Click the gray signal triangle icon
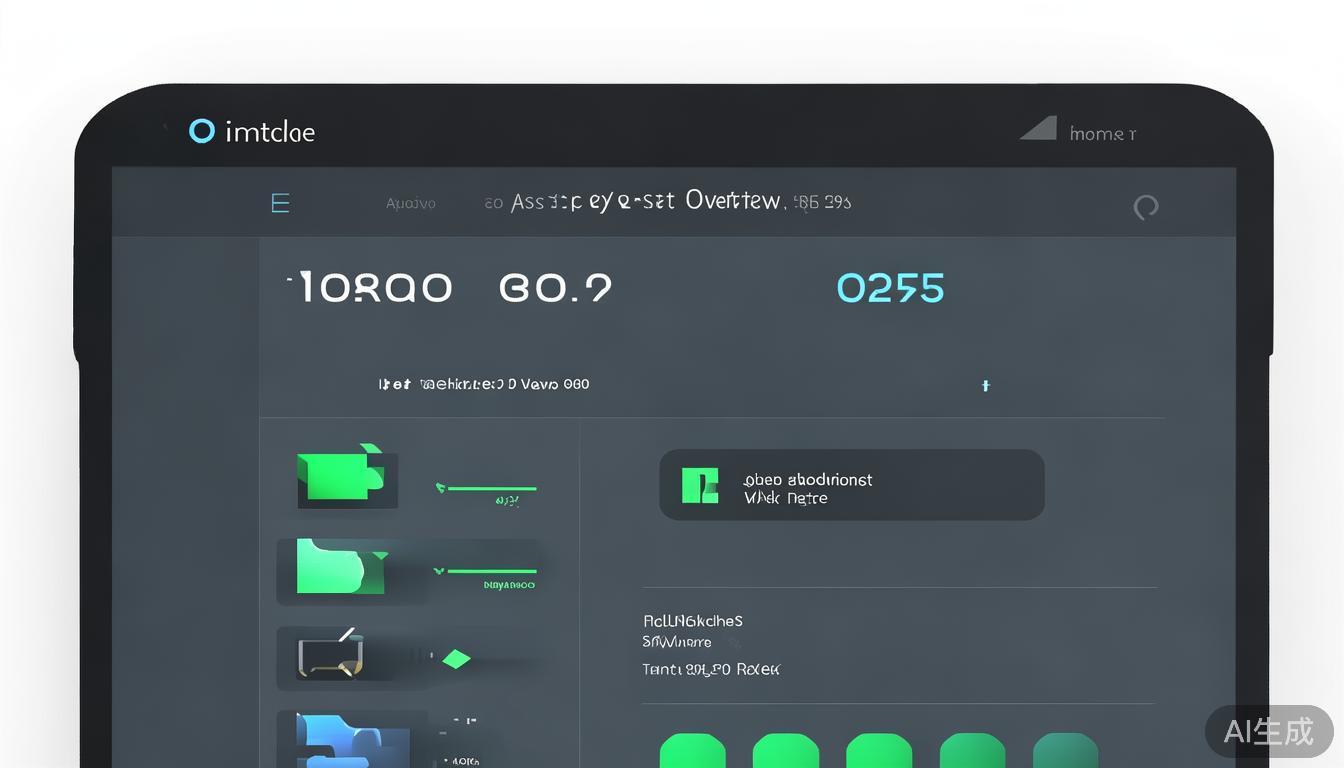 pos(1039,129)
